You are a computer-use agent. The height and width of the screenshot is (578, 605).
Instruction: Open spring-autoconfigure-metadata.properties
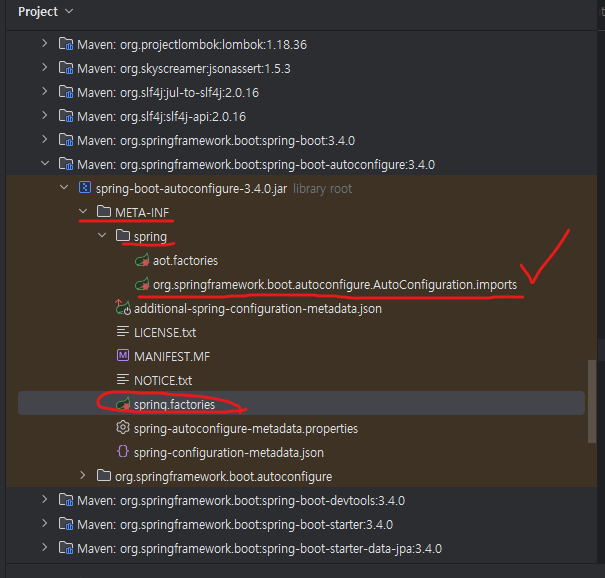point(246,429)
